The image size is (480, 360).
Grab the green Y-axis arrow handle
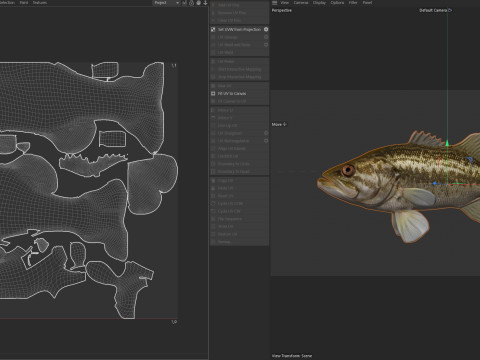tap(447, 143)
